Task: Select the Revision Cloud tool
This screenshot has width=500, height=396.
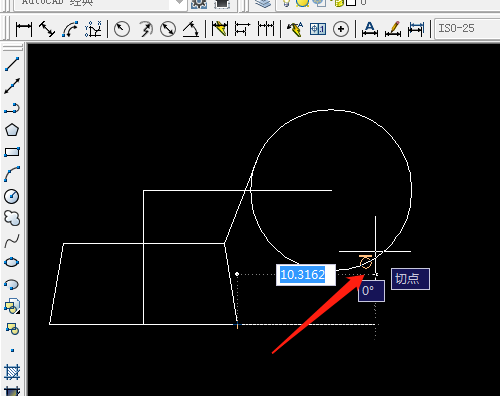Action: [12, 218]
